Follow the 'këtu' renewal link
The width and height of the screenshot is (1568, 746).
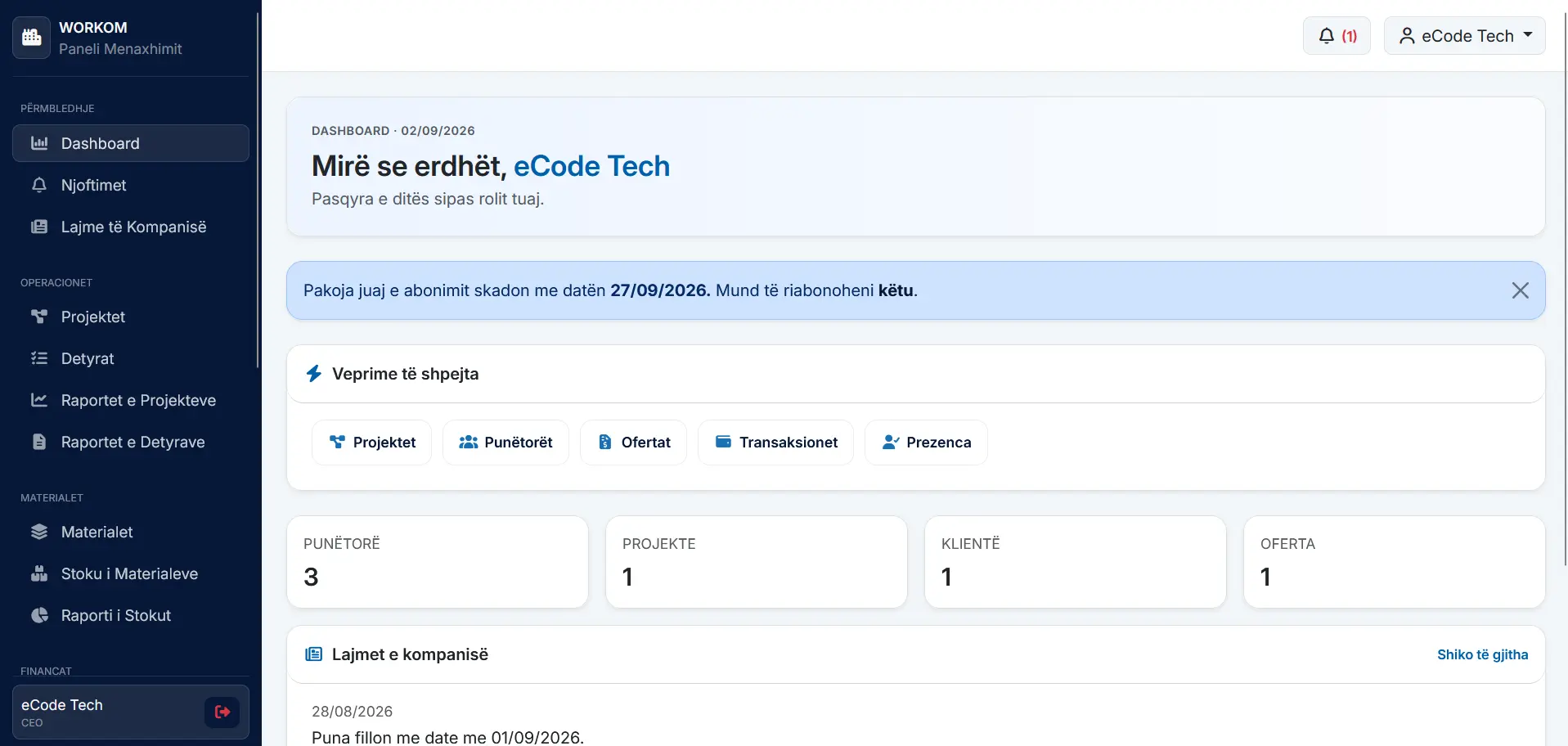896,290
